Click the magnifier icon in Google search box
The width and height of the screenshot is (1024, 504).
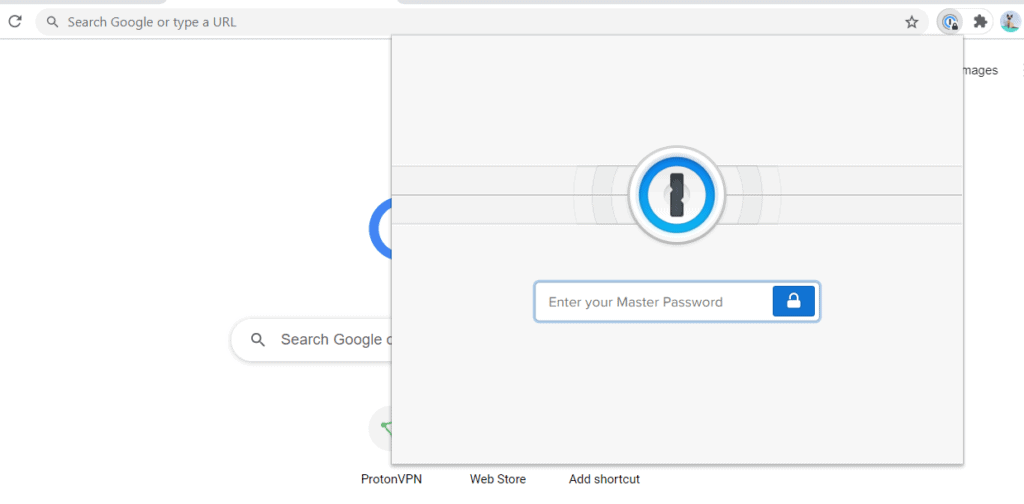pyautogui.click(x=258, y=340)
